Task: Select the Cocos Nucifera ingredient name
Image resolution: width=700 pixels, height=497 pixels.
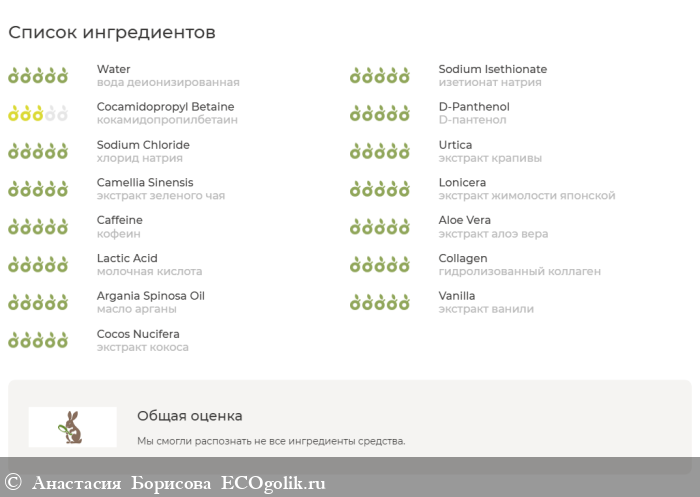Action: point(138,334)
